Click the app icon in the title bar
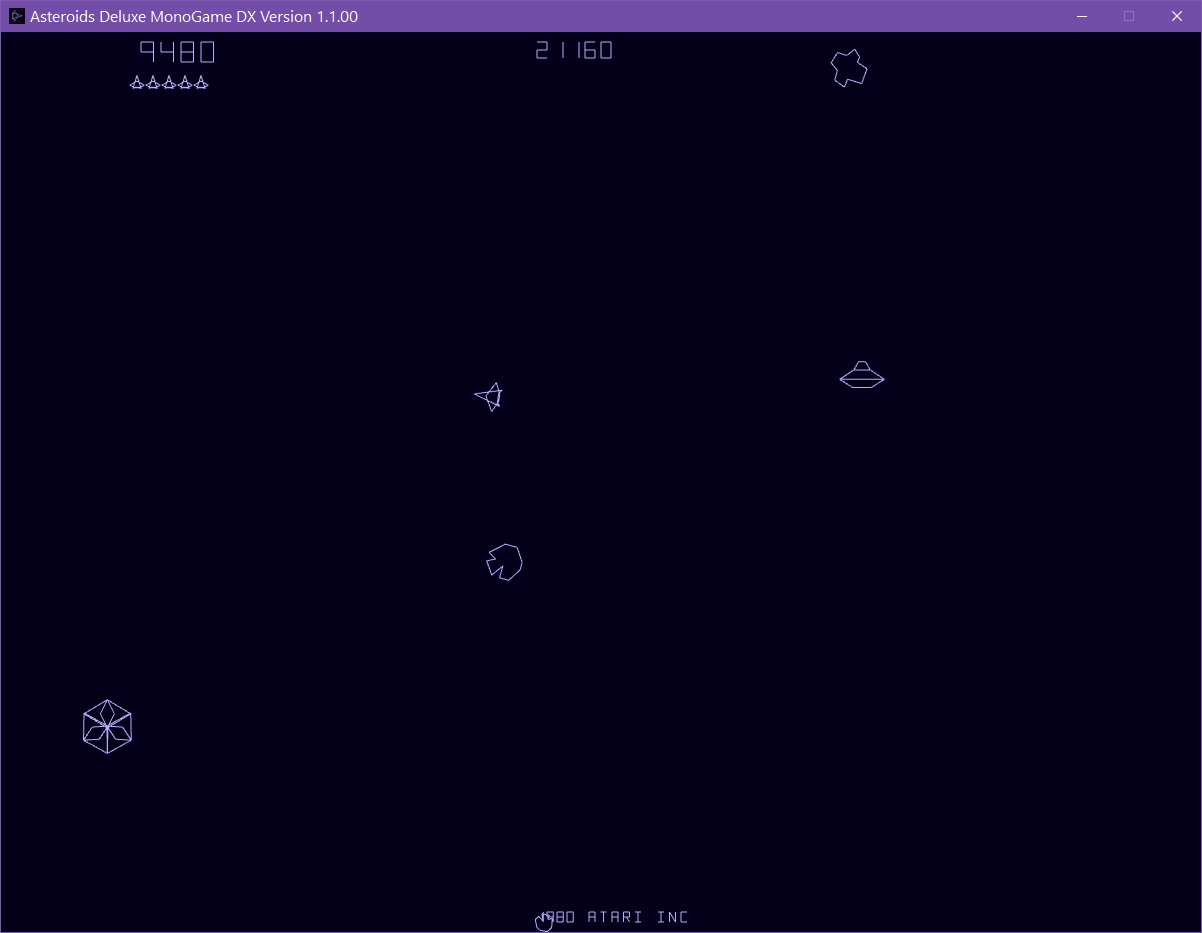The image size is (1202, 933). pos(16,16)
